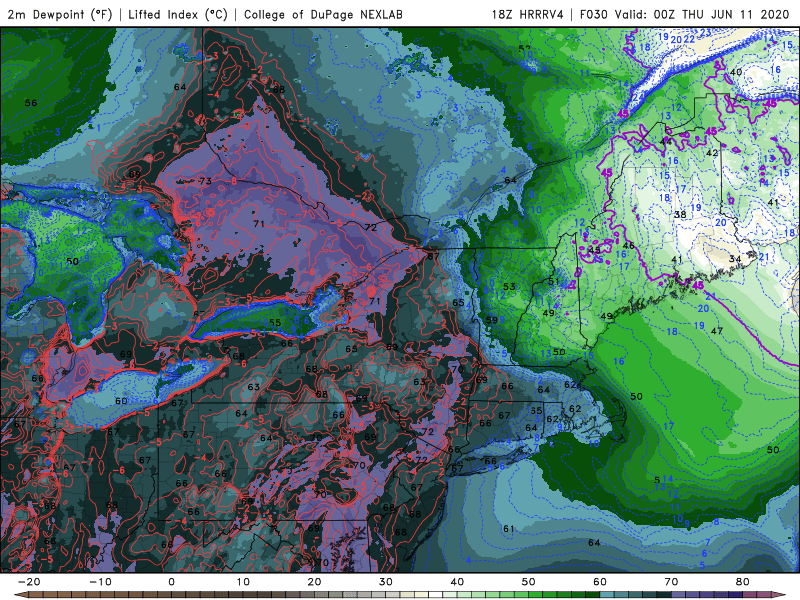Click the '59' dewpoint value on the map
This screenshot has height=600, width=800.
coord(491,320)
